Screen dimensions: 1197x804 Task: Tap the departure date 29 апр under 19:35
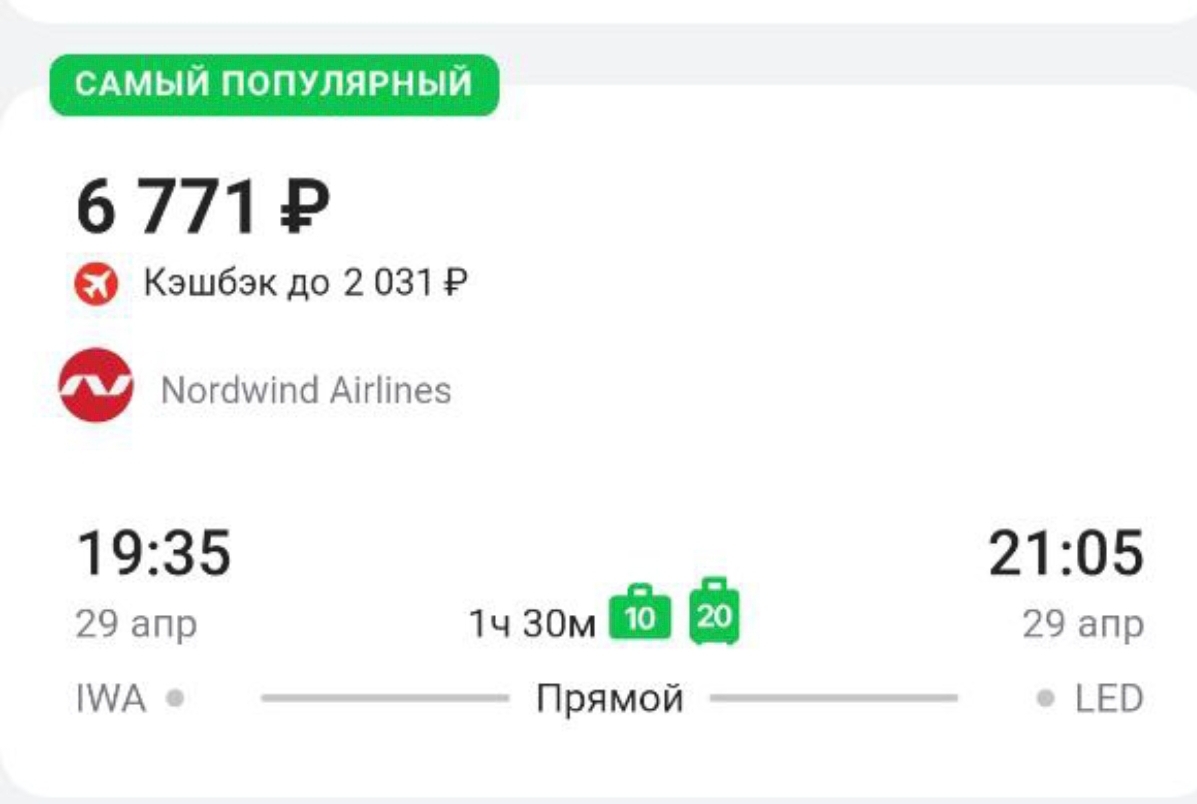coord(137,625)
